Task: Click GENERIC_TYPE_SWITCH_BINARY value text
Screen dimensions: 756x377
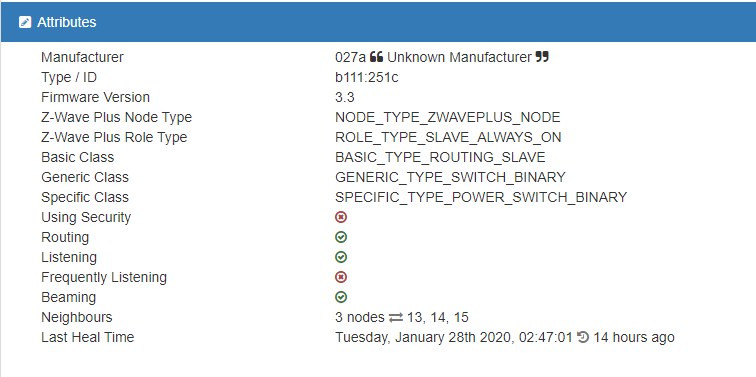Action: [450, 177]
